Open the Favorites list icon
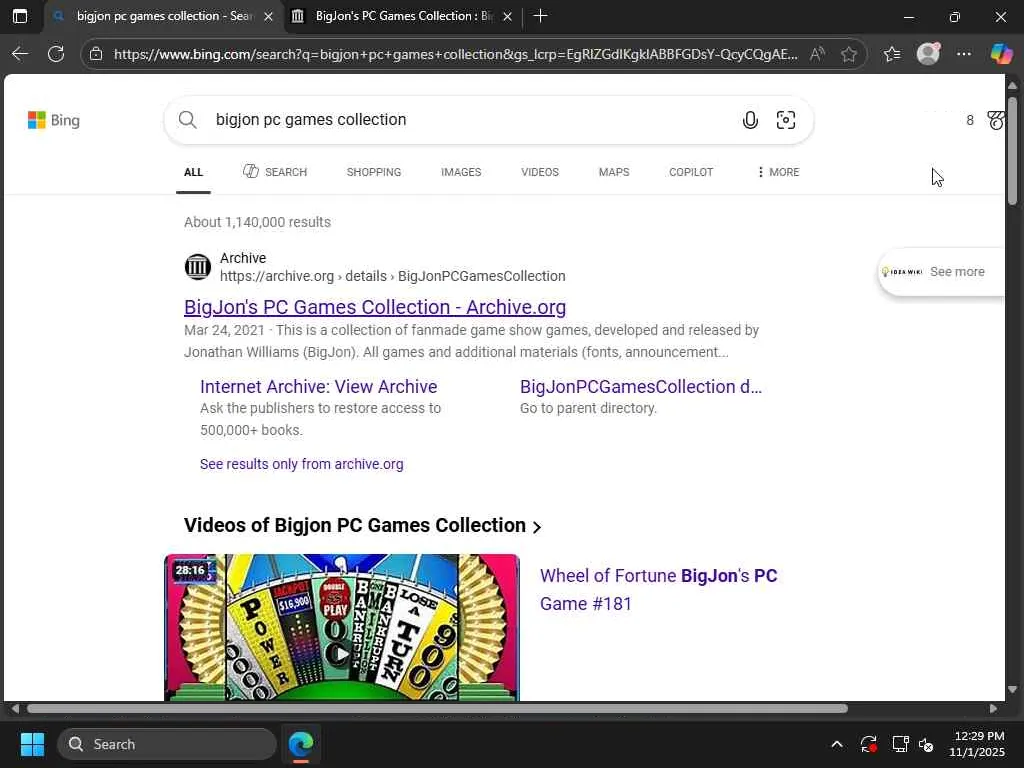This screenshot has height=768, width=1024. pos(892,54)
